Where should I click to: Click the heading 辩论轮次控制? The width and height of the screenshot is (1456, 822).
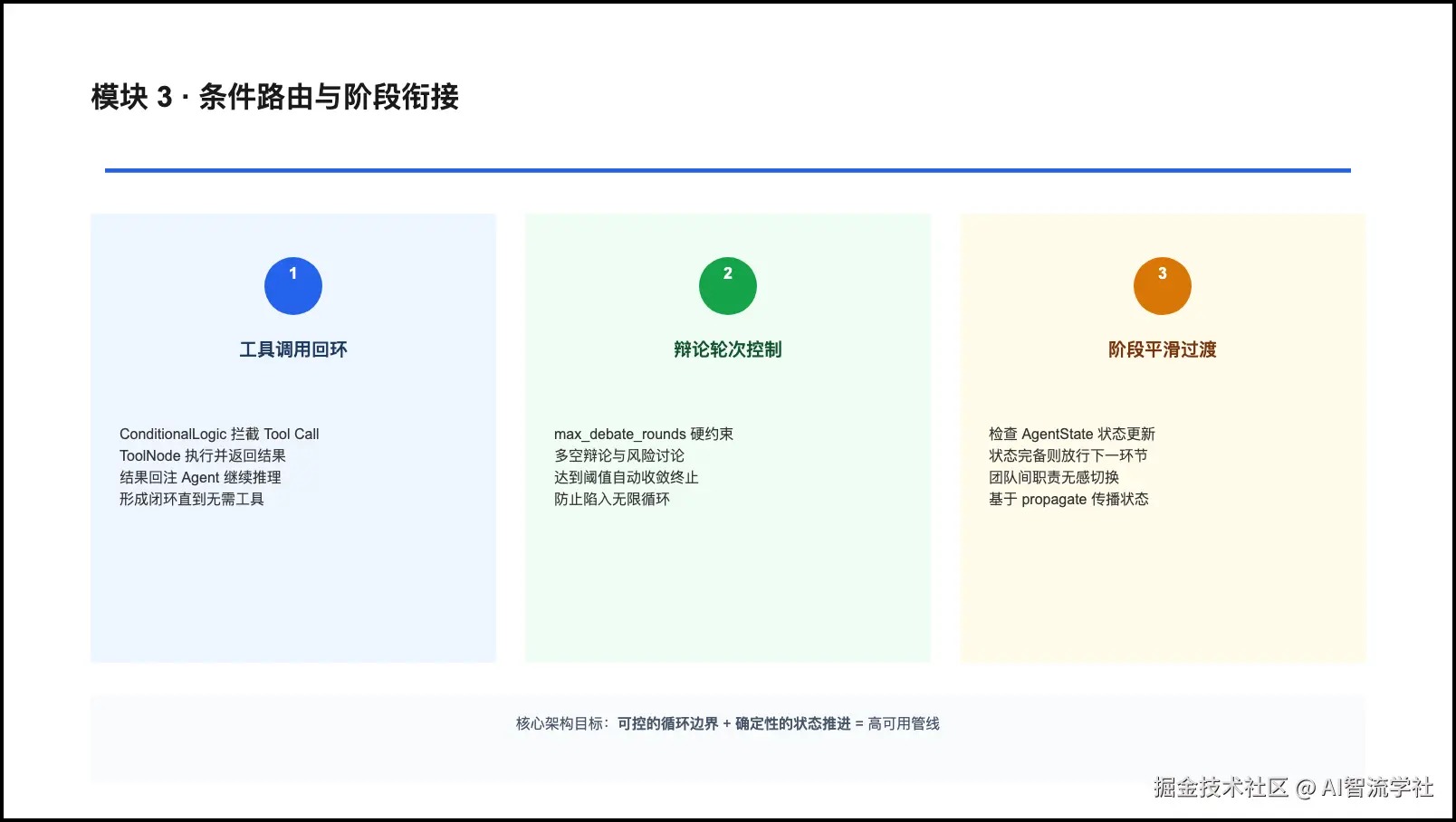pos(728,349)
